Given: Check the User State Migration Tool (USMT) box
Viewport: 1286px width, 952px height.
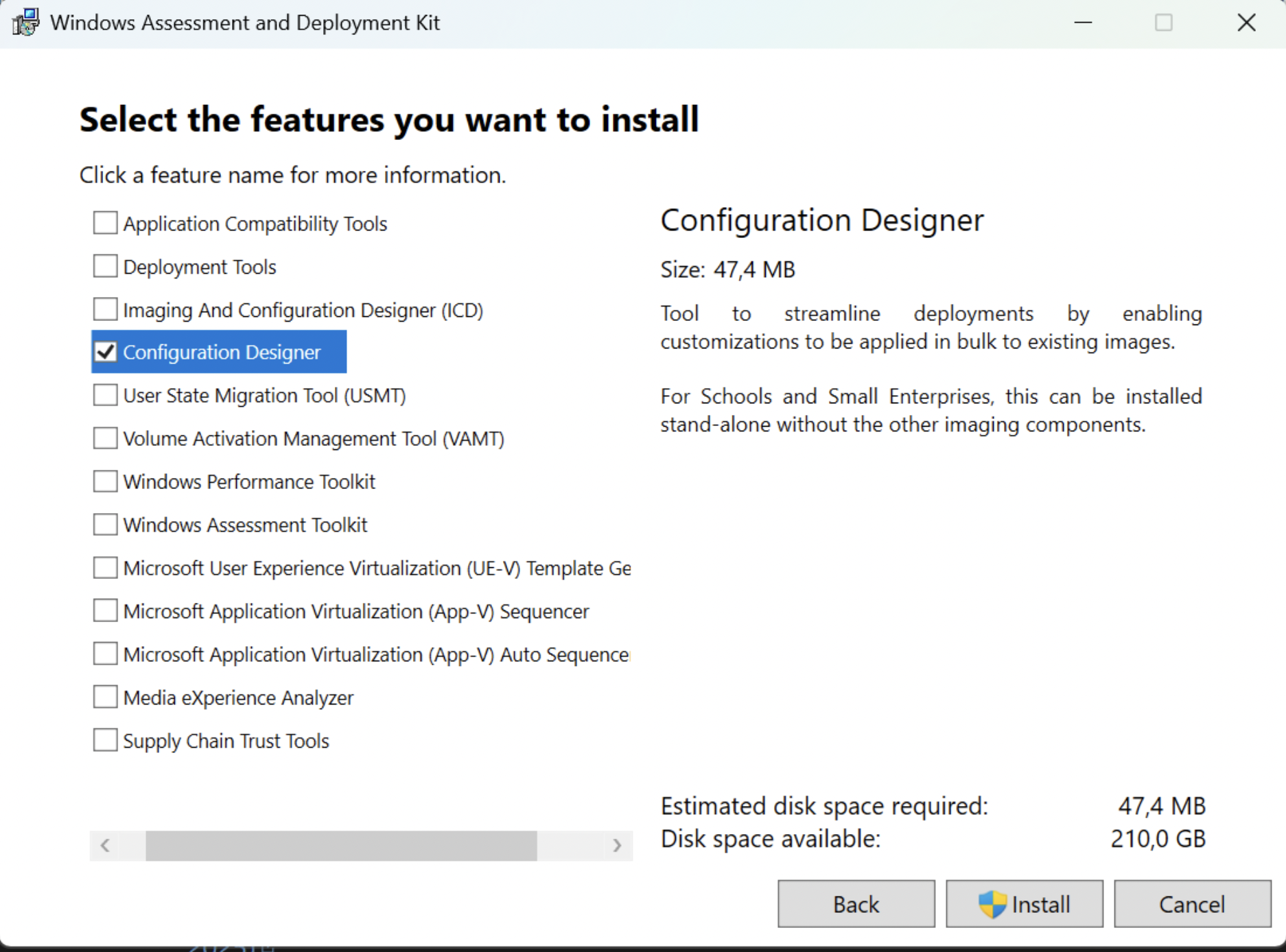Looking at the screenshot, I should (105, 395).
